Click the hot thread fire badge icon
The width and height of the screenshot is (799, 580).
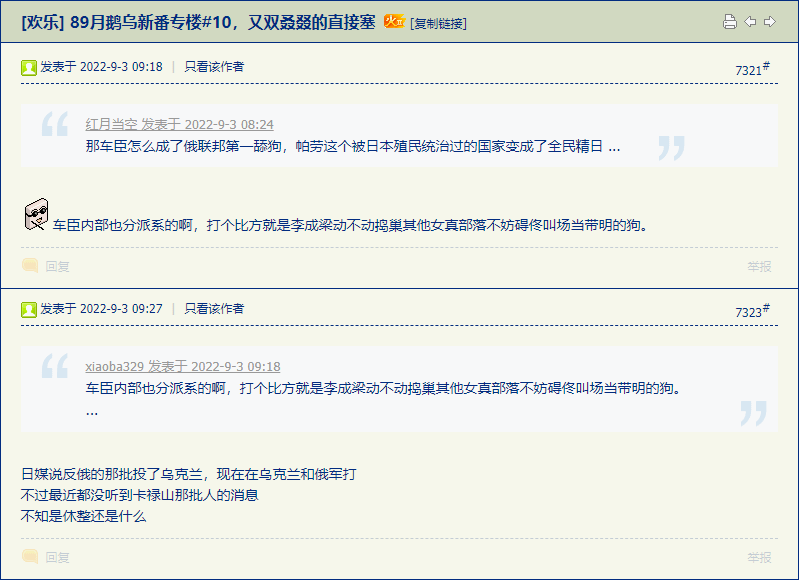click(x=394, y=21)
